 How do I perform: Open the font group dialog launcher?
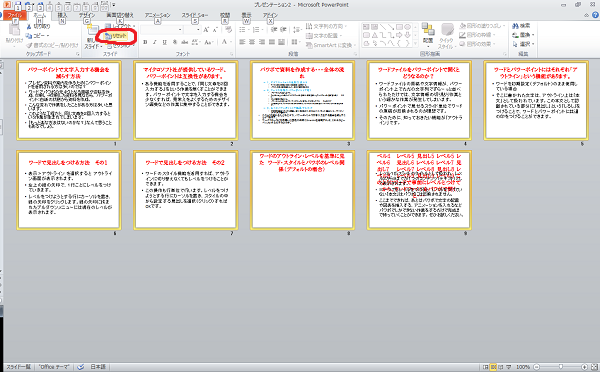[x=231, y=54]
